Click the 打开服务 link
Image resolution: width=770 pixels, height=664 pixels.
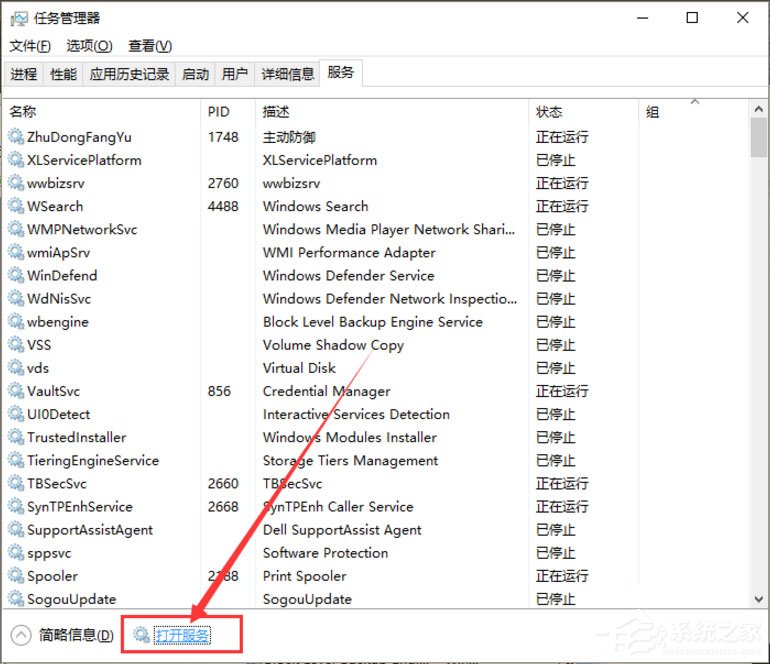(x=183, y=635)
